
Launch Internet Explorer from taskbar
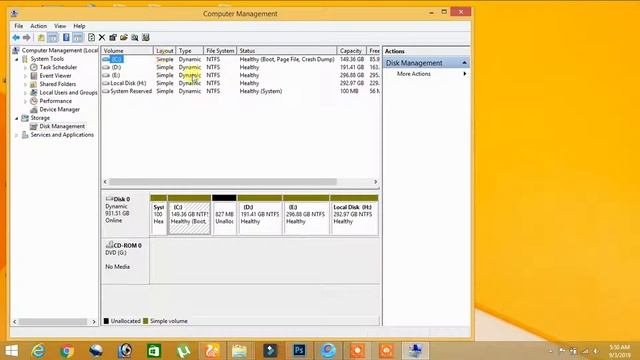point(38,351)
